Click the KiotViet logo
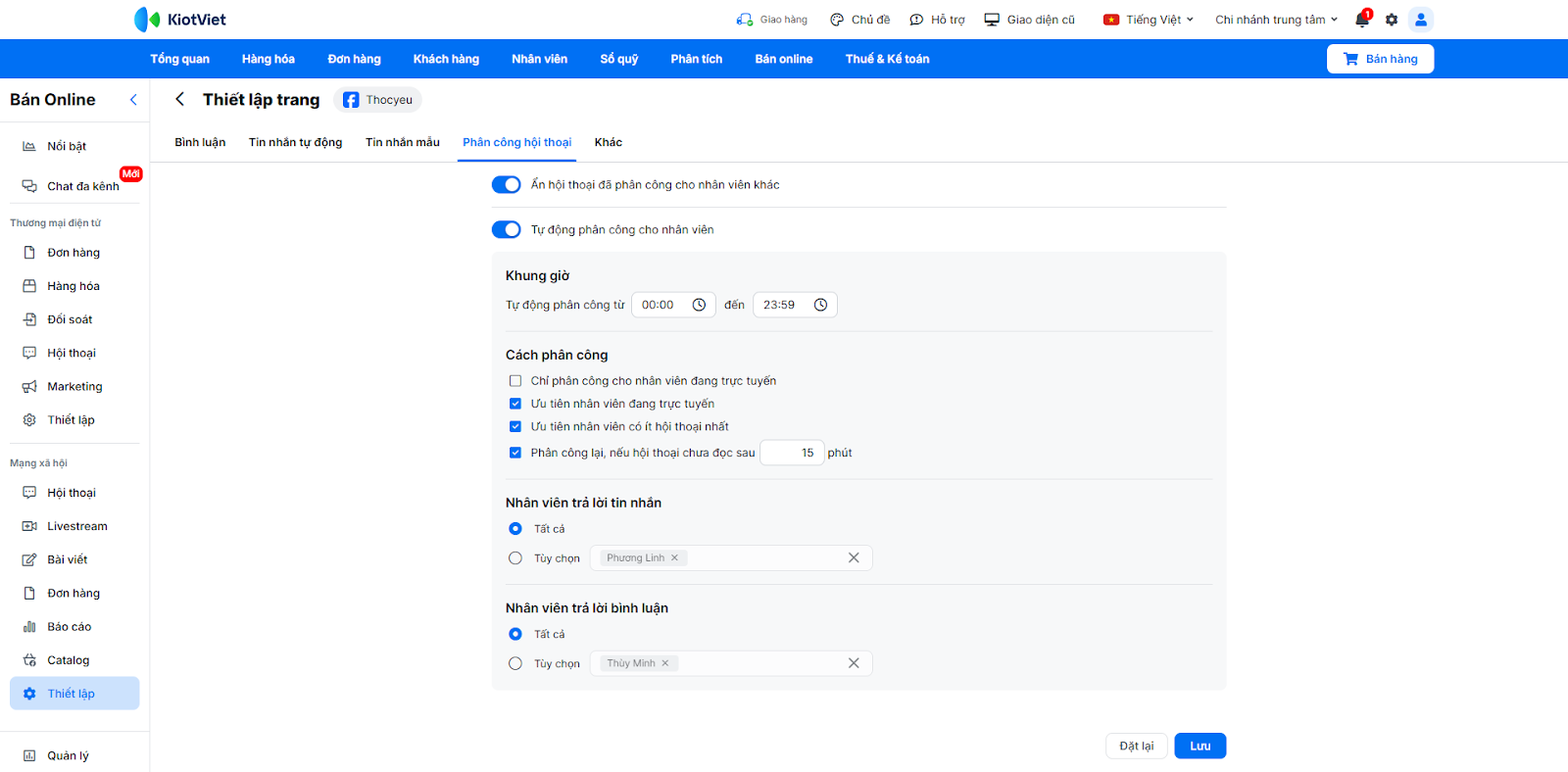Viewport: 1568px width, 772px height. [180, 20]
